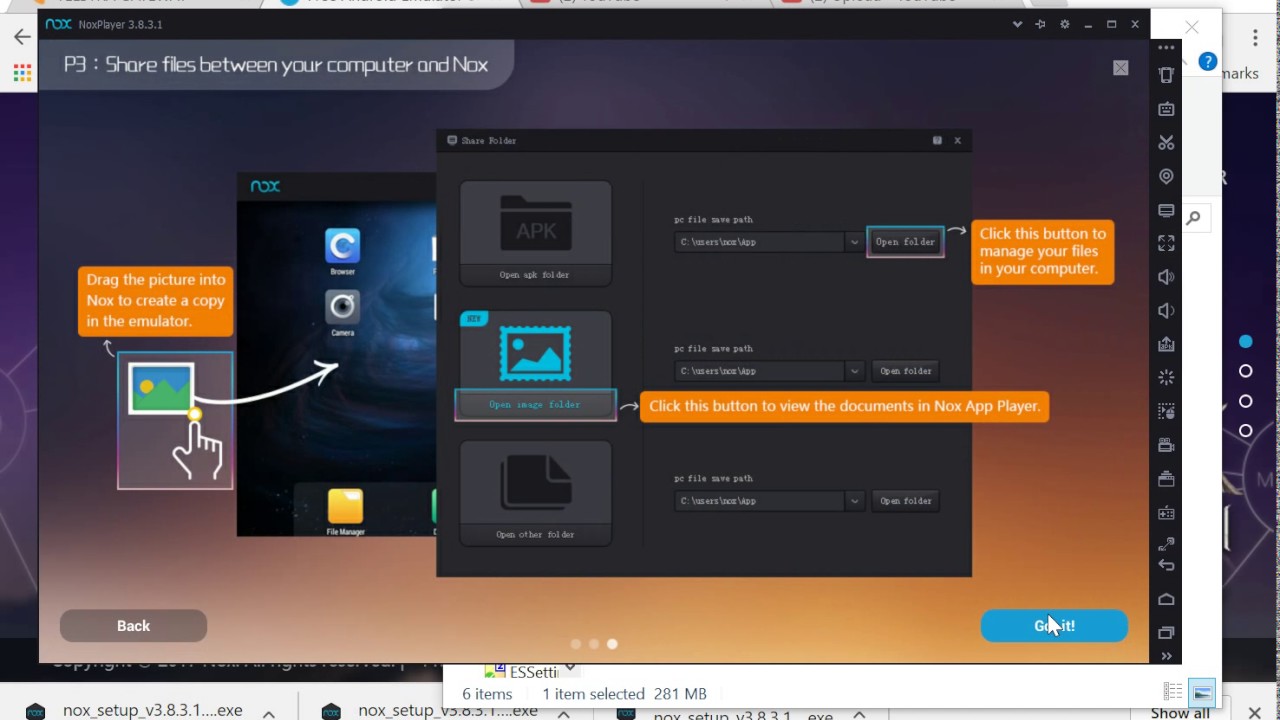The height and width of the screenshot is (720, 1280).
Task: Tap the Android home icon in sidebar
Action: click(x=1166, y=599)
